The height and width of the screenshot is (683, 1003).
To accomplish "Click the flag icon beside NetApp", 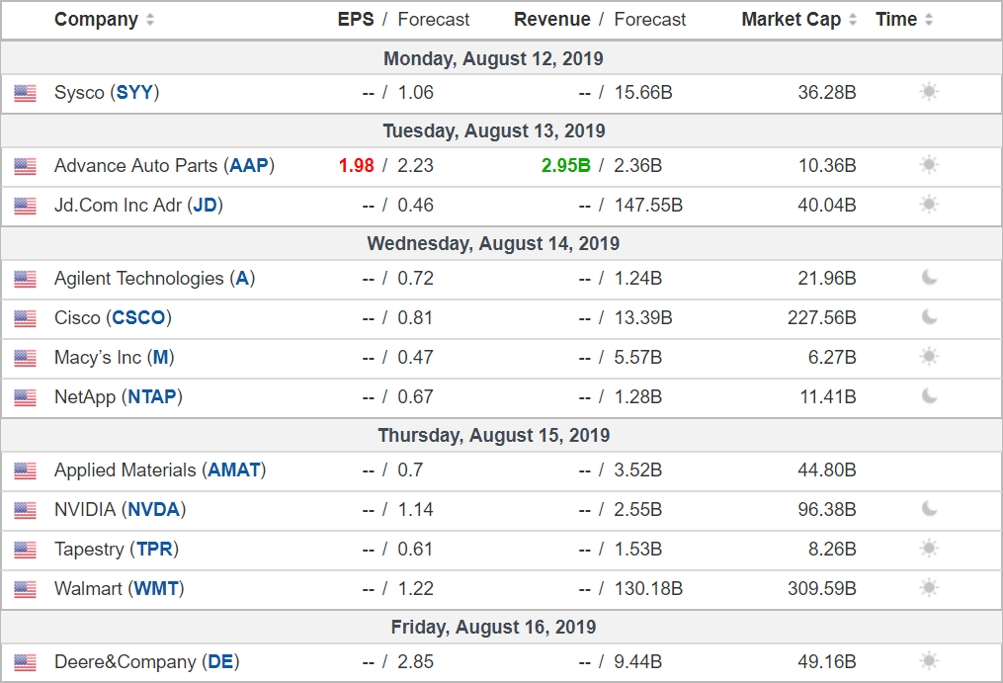I will pos(25,398).
